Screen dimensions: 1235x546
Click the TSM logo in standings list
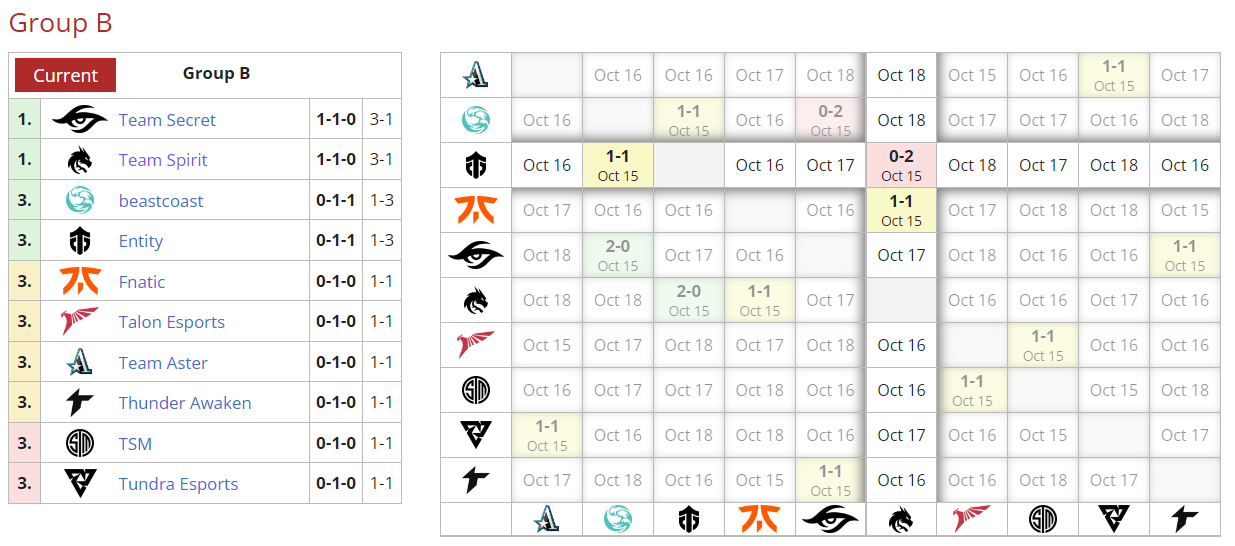coord(80,444)
